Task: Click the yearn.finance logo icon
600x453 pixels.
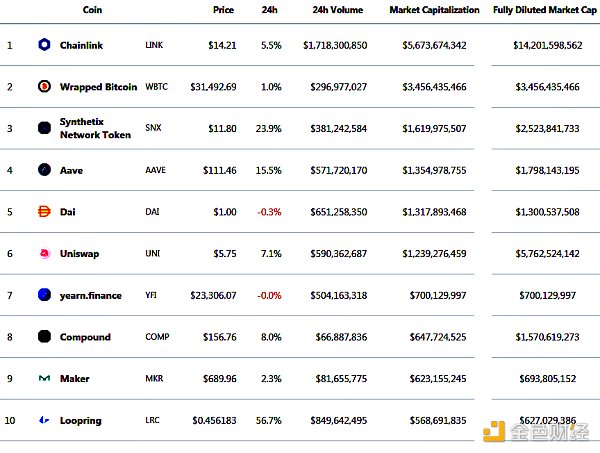Action: tap(44, 295)
